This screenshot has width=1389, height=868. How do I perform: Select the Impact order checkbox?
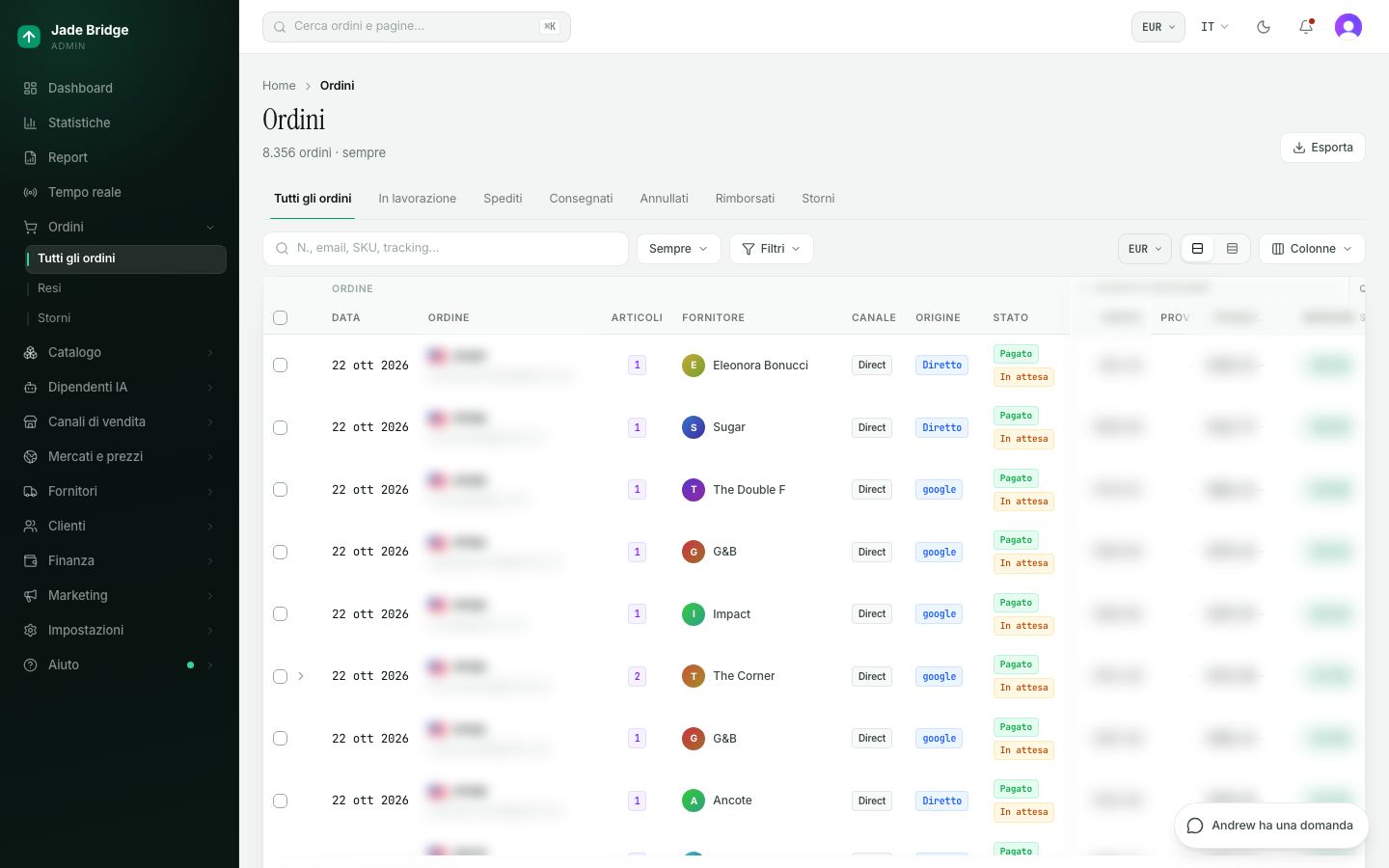281,614
